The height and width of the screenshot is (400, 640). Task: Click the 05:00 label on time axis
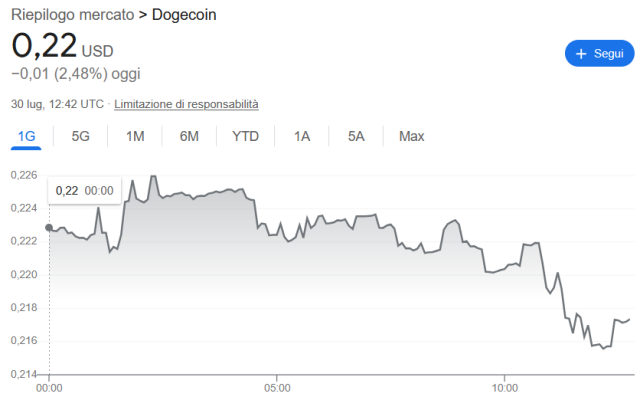pos(277,388)
